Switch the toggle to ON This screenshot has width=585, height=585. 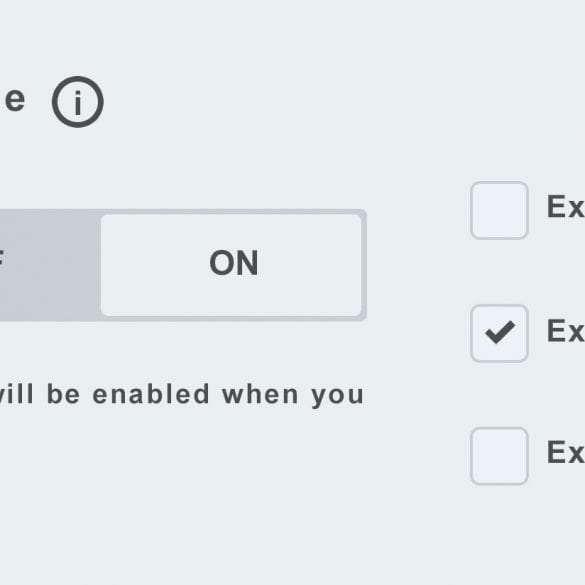click(x=231, y=265)
